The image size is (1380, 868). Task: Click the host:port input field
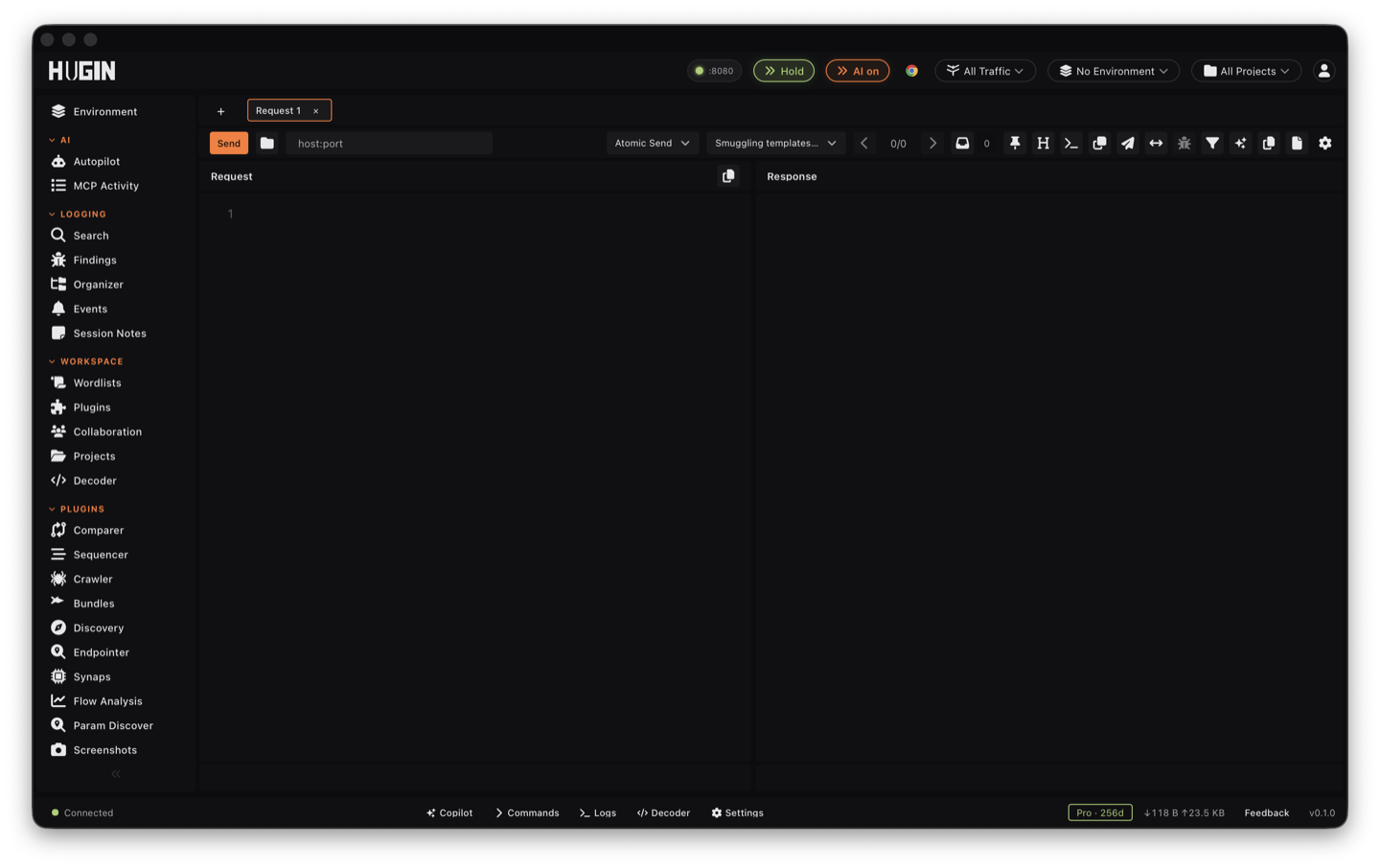(x=389, y=143)
